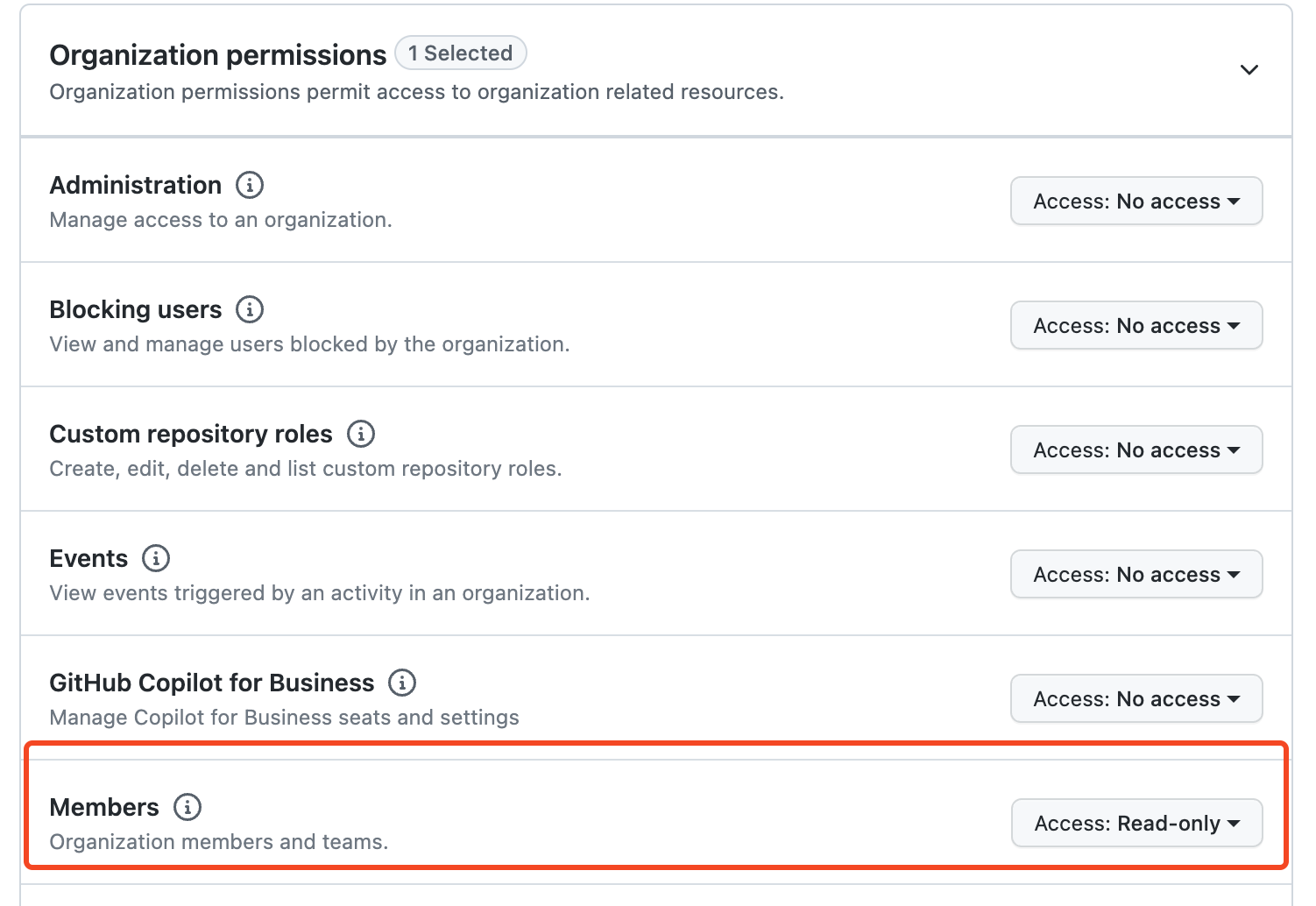
Task: Click the info icon next to Members
Action: coord(187,807)
